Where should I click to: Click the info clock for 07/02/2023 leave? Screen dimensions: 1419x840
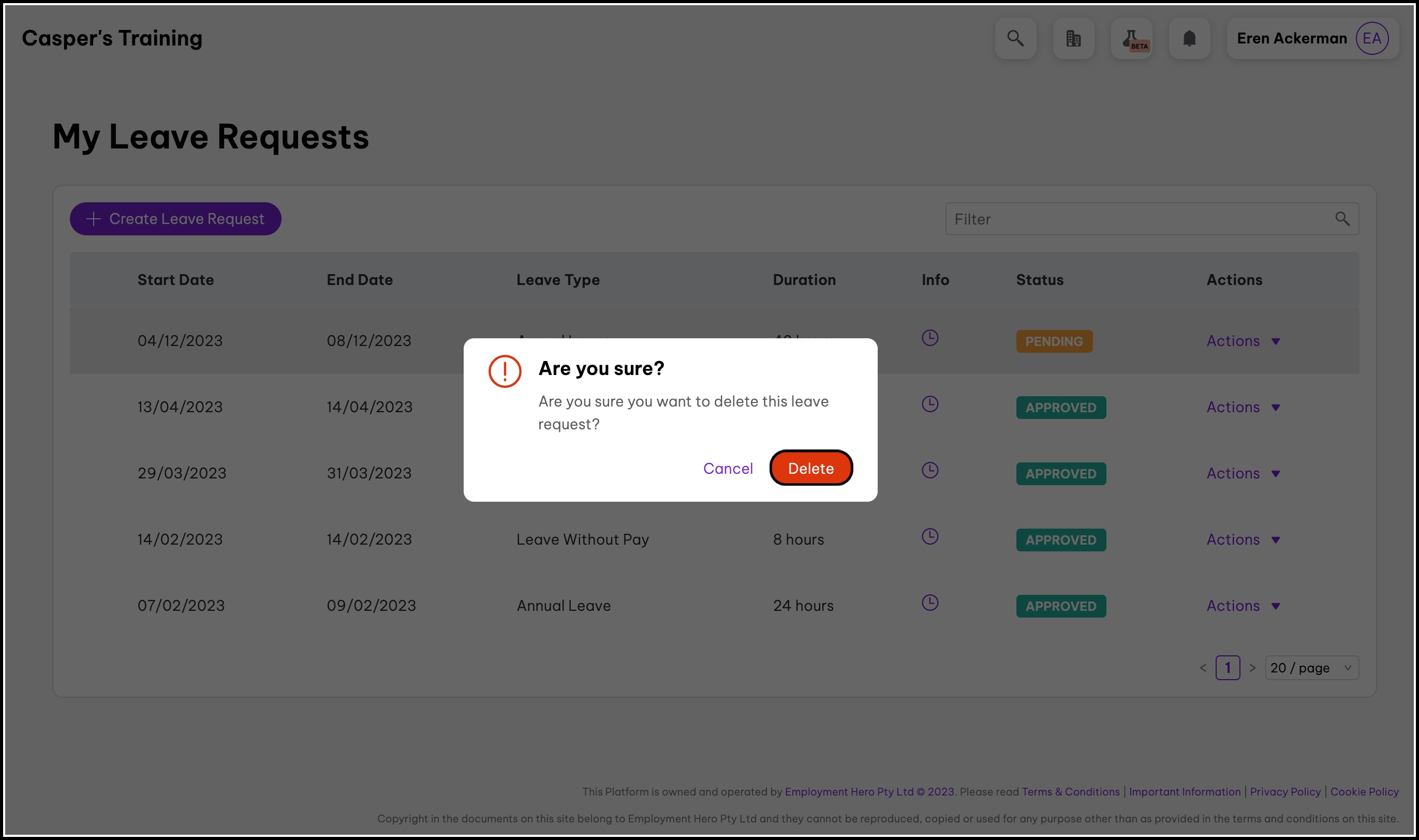[930, 602]
